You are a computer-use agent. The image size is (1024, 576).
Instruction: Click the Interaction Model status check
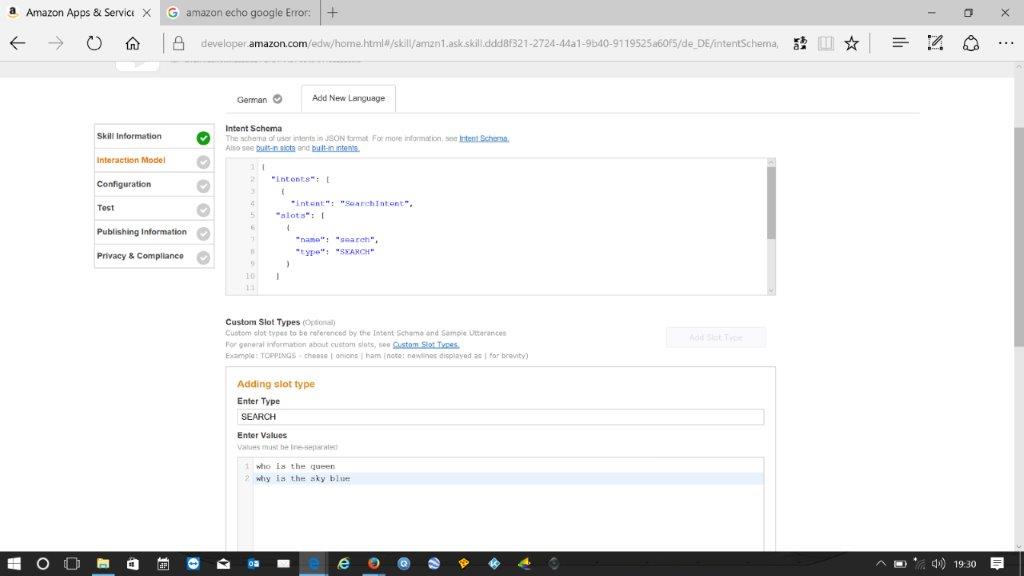(204, 162)
